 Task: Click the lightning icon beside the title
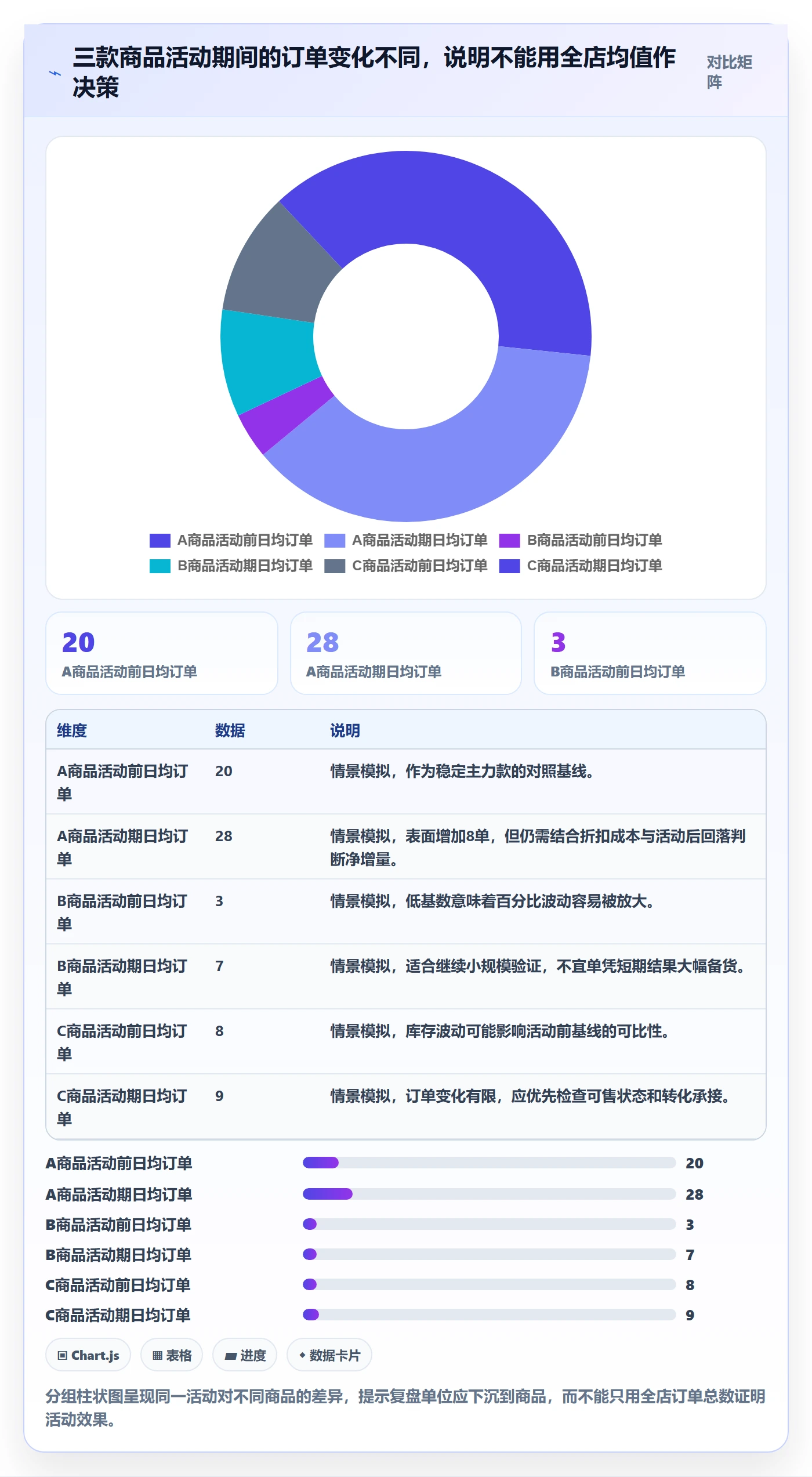[x=55, y=73]
